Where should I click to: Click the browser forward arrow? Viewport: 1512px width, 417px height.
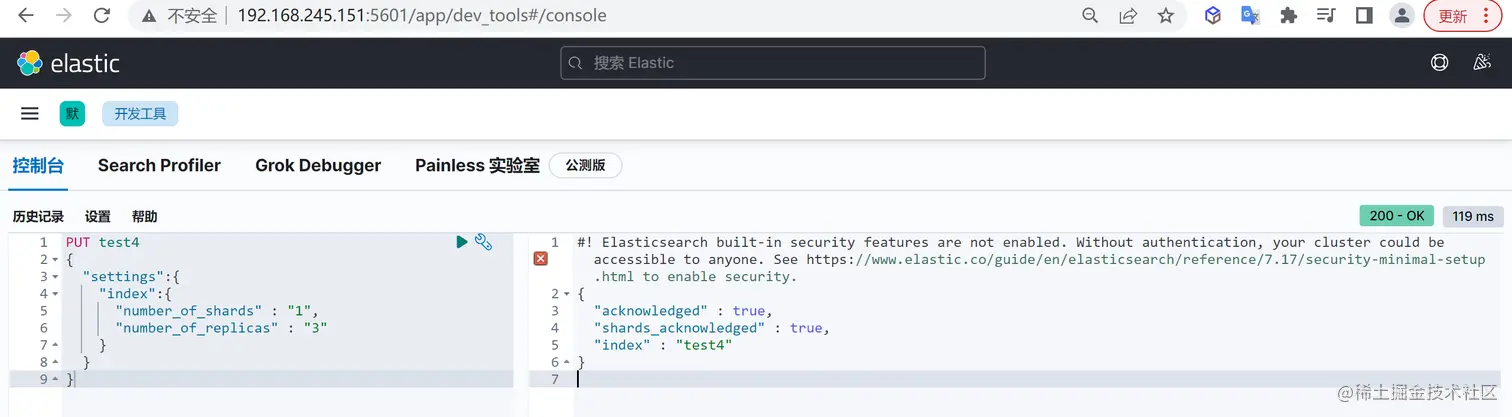(x=64, y=16)
